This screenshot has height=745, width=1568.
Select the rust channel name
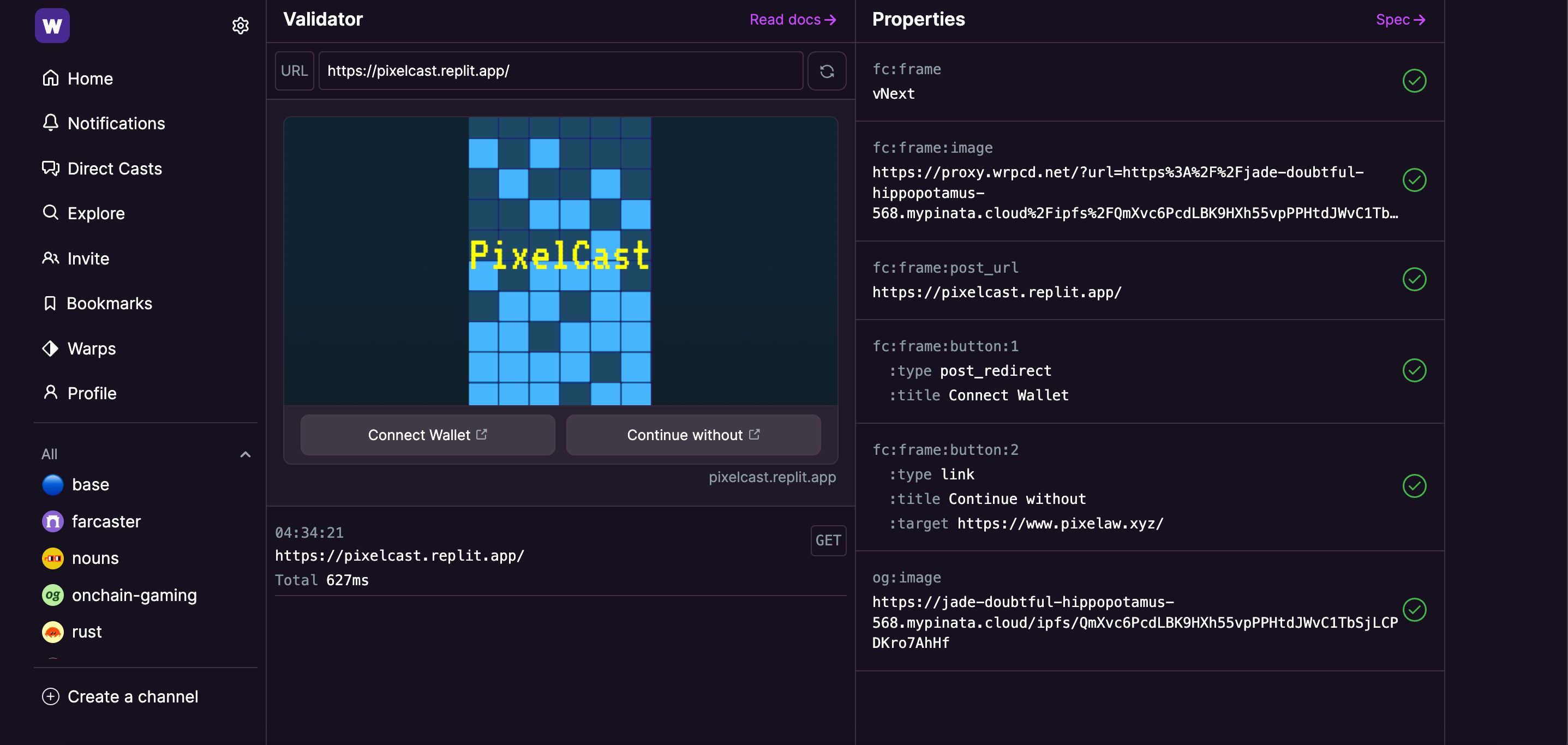coord(87,632)
